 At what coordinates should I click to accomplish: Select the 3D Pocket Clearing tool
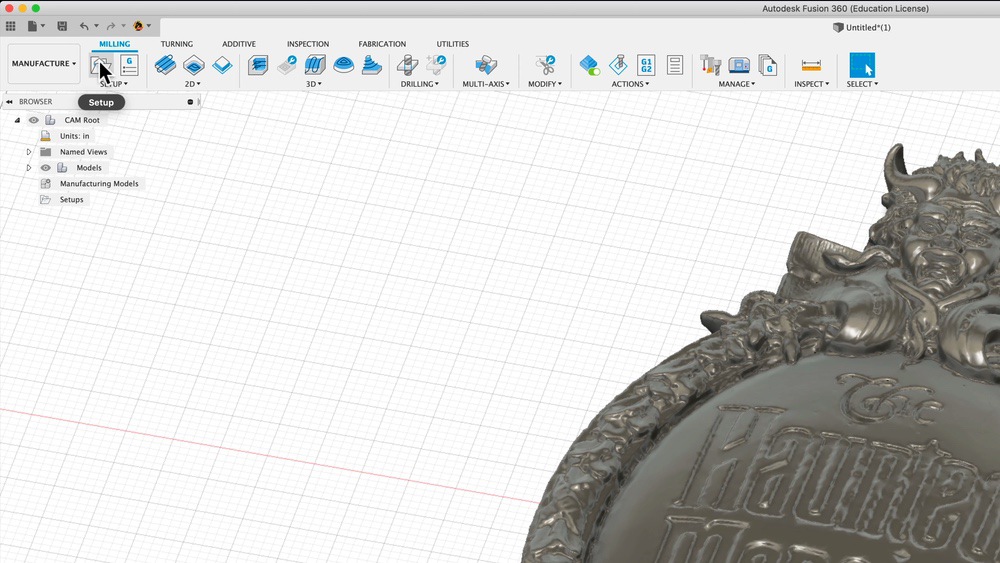click(x=287, y=65)
